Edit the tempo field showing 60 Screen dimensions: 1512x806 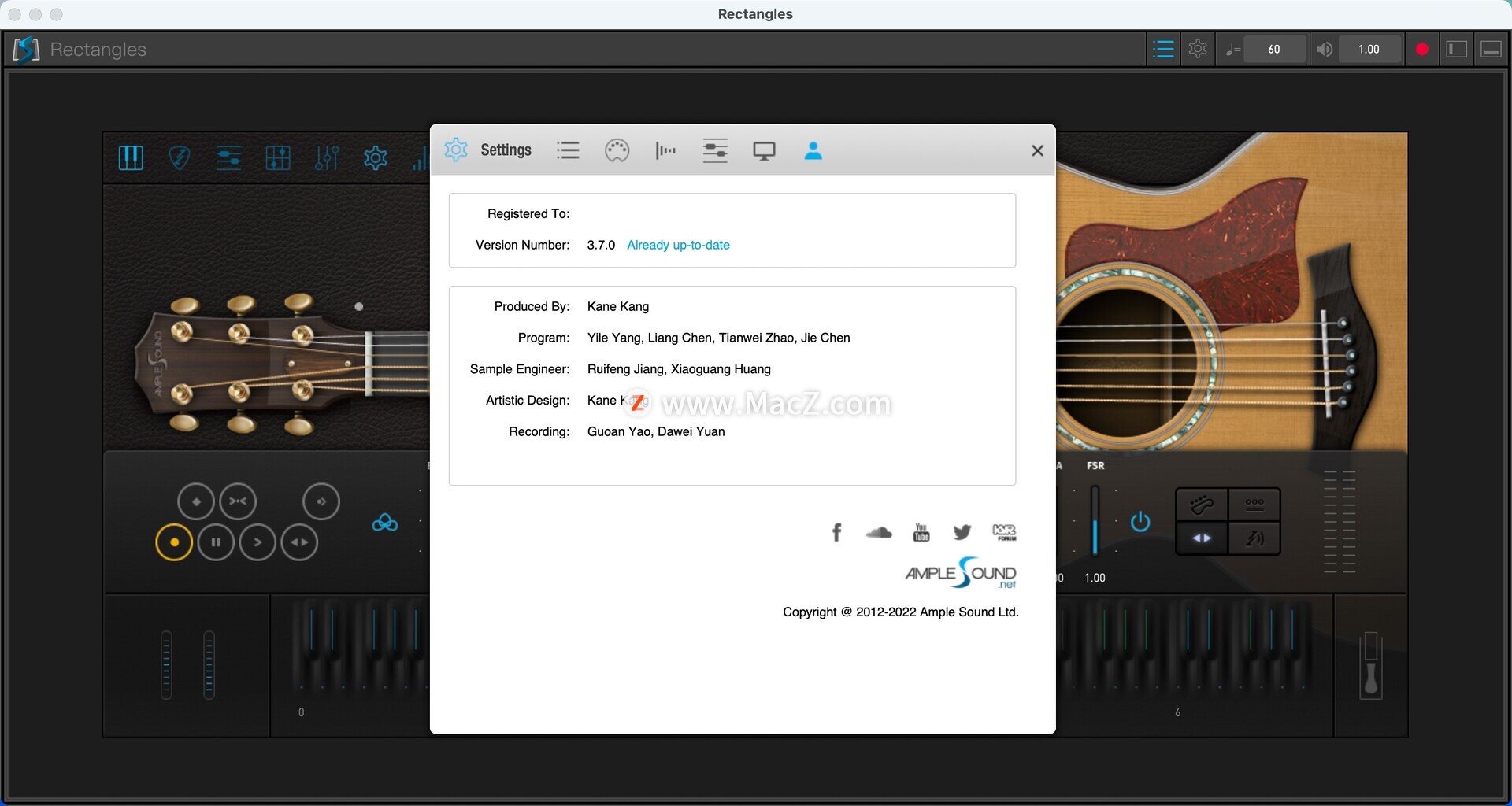click(x=1274, y=50)
